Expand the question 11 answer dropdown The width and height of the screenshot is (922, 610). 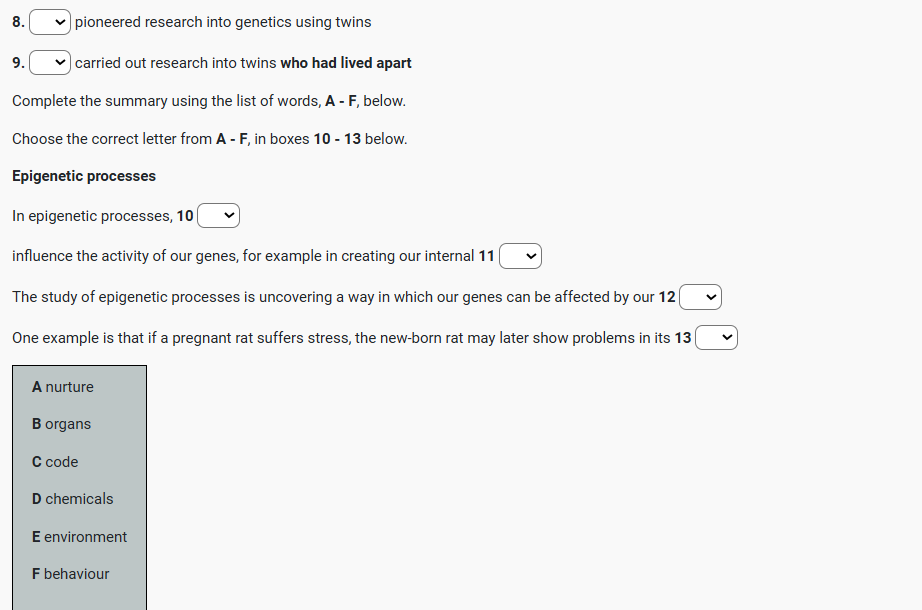click(520, 256)
